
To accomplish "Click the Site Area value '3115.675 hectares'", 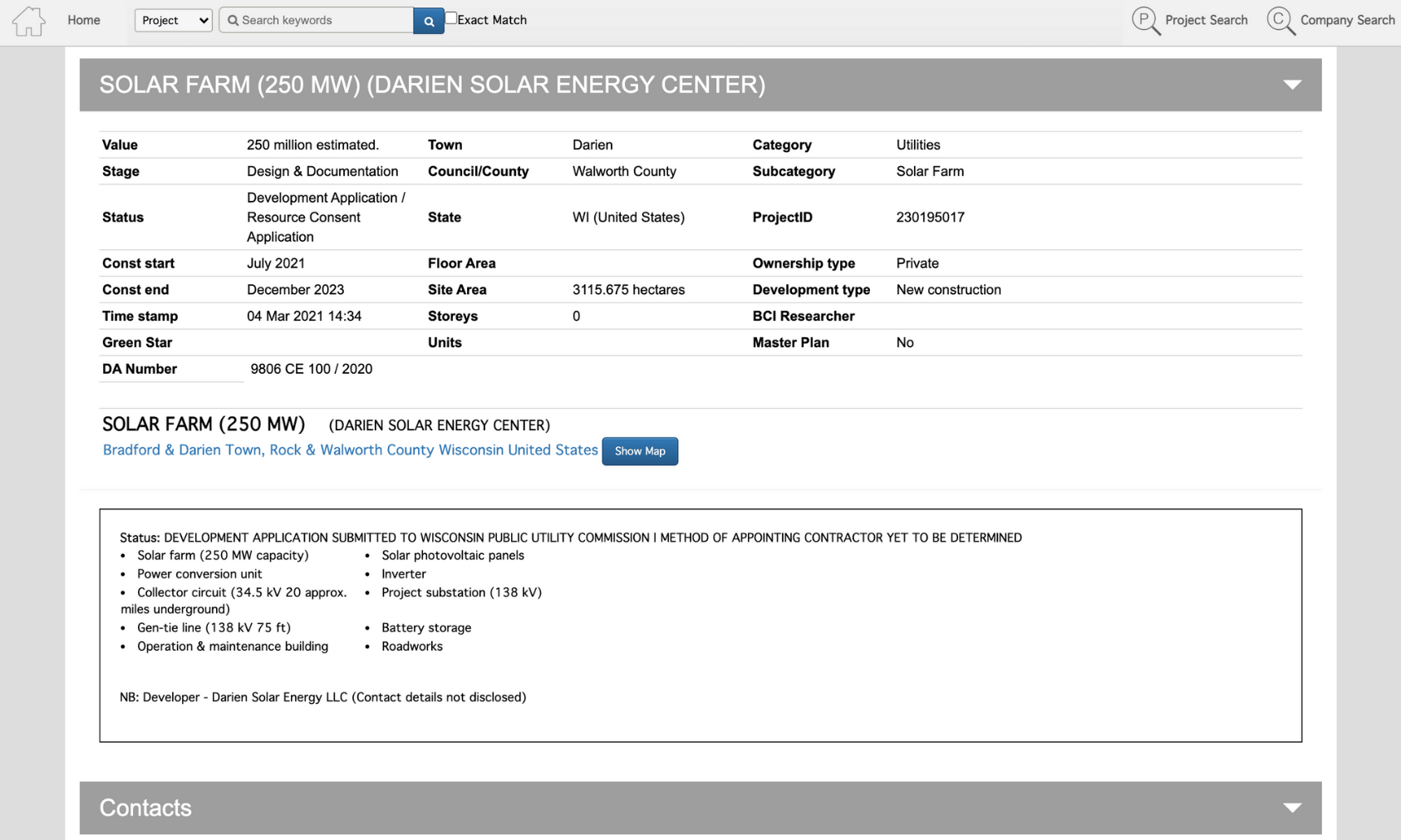I will (x=628, y=290).
